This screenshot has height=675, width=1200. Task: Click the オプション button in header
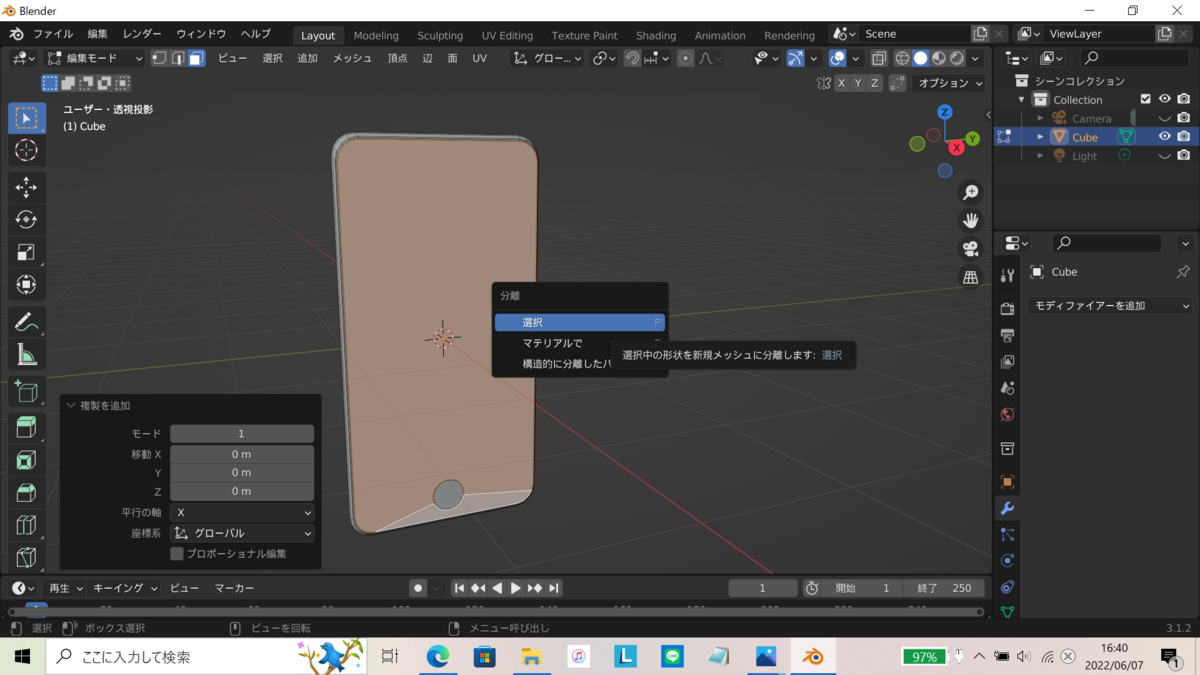click(x=950, y=83)
